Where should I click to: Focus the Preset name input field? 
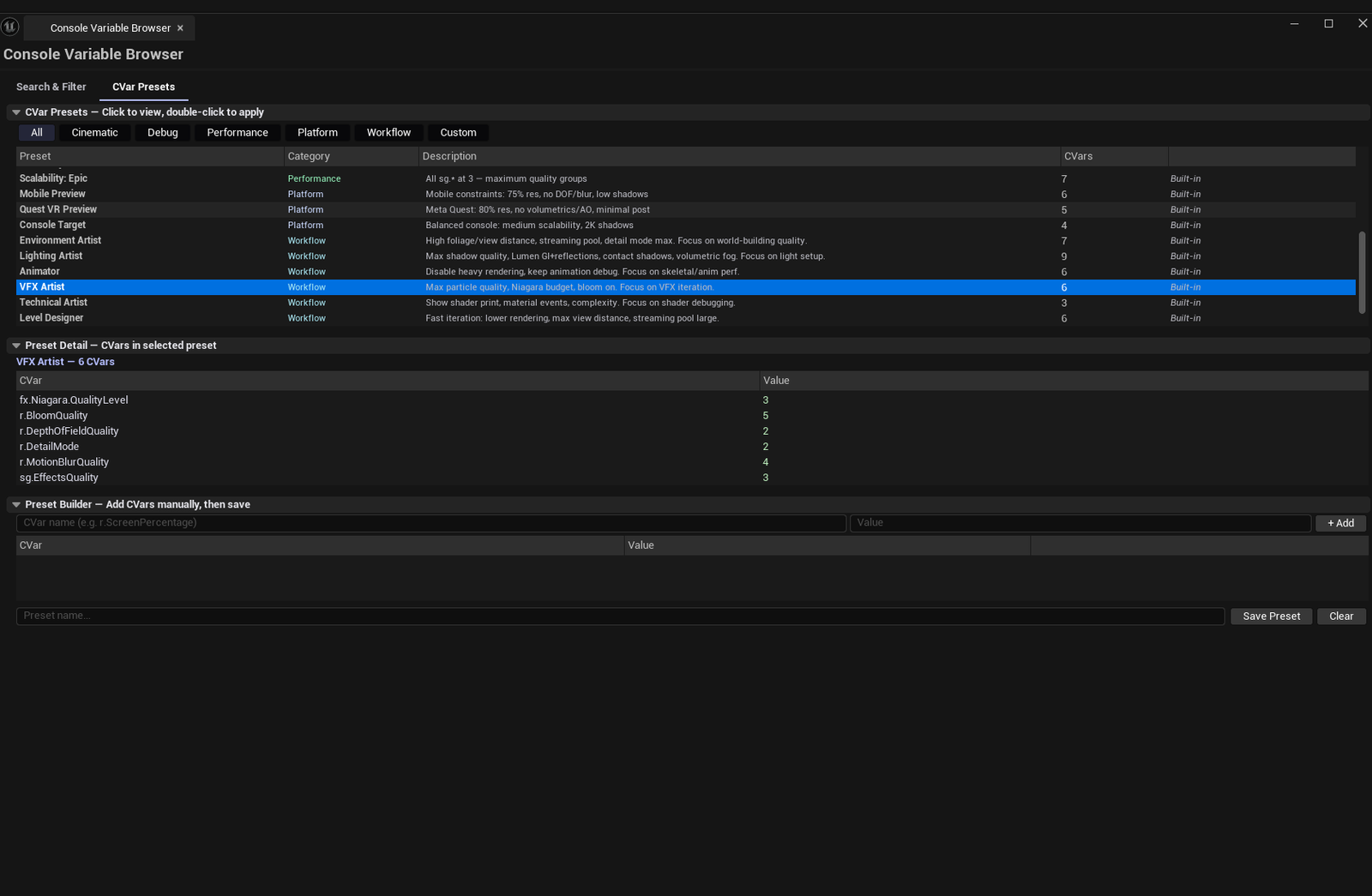620,616
